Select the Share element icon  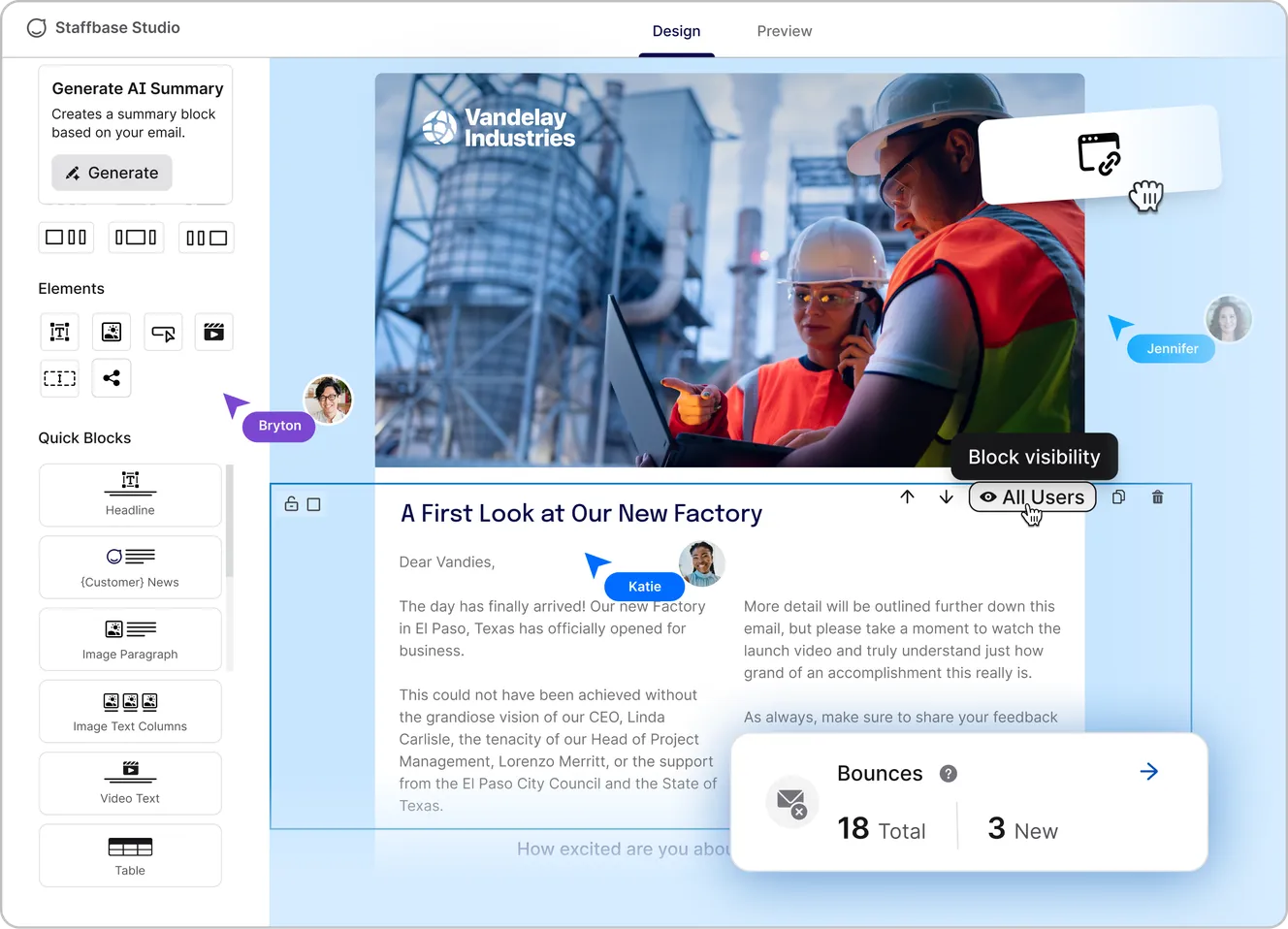click(112, 378)
